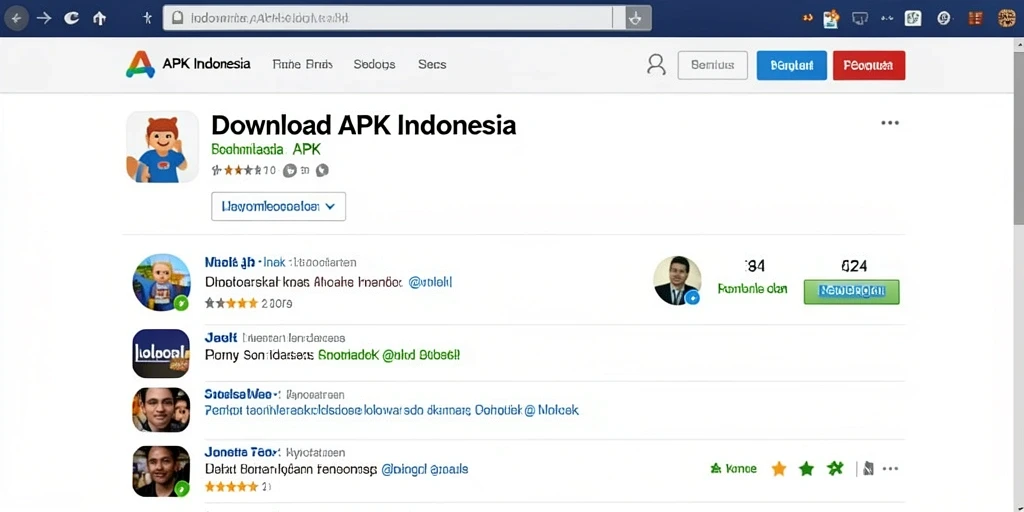Click the red-orange grid extension icon
Image resolution: width=1024 pixels, height=512 pixels.
pyautogui.click(x=975, y=18)
